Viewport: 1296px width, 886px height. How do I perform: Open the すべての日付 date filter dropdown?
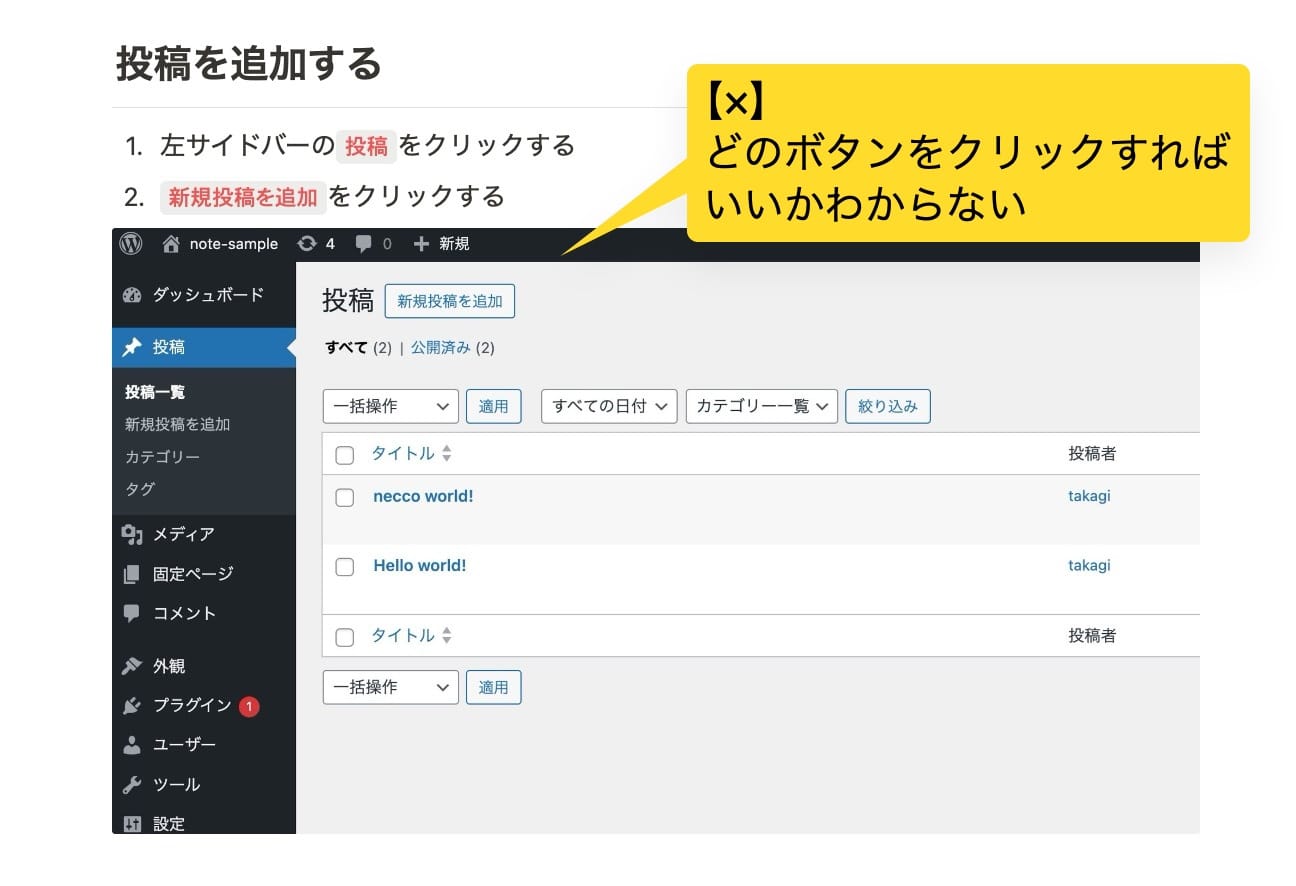coord(610,406)
